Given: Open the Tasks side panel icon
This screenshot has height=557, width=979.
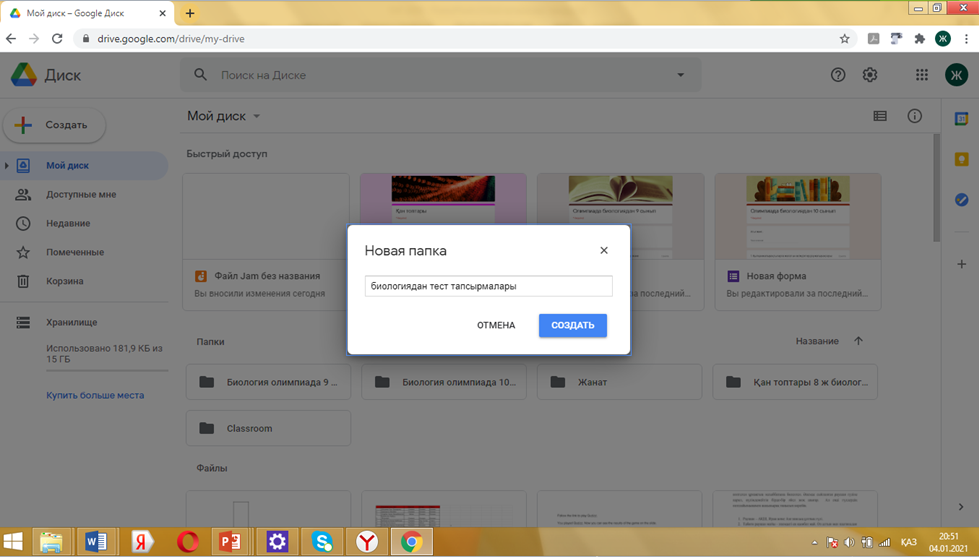Looking at the screenshot, I should pos(962,200).
